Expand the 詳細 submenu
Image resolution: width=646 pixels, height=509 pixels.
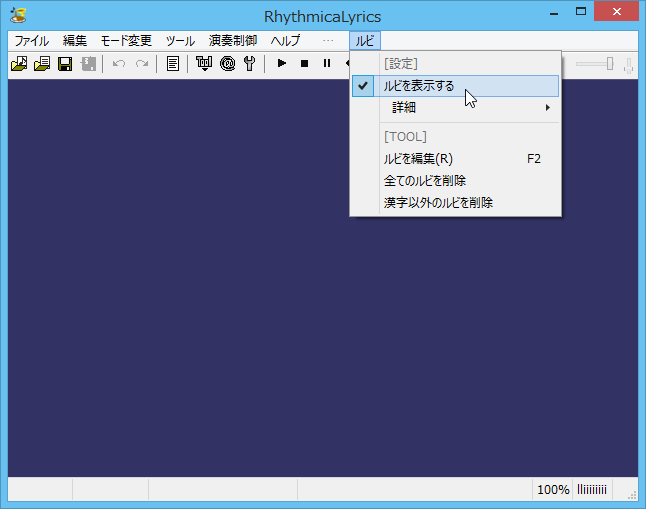(455, 108)
